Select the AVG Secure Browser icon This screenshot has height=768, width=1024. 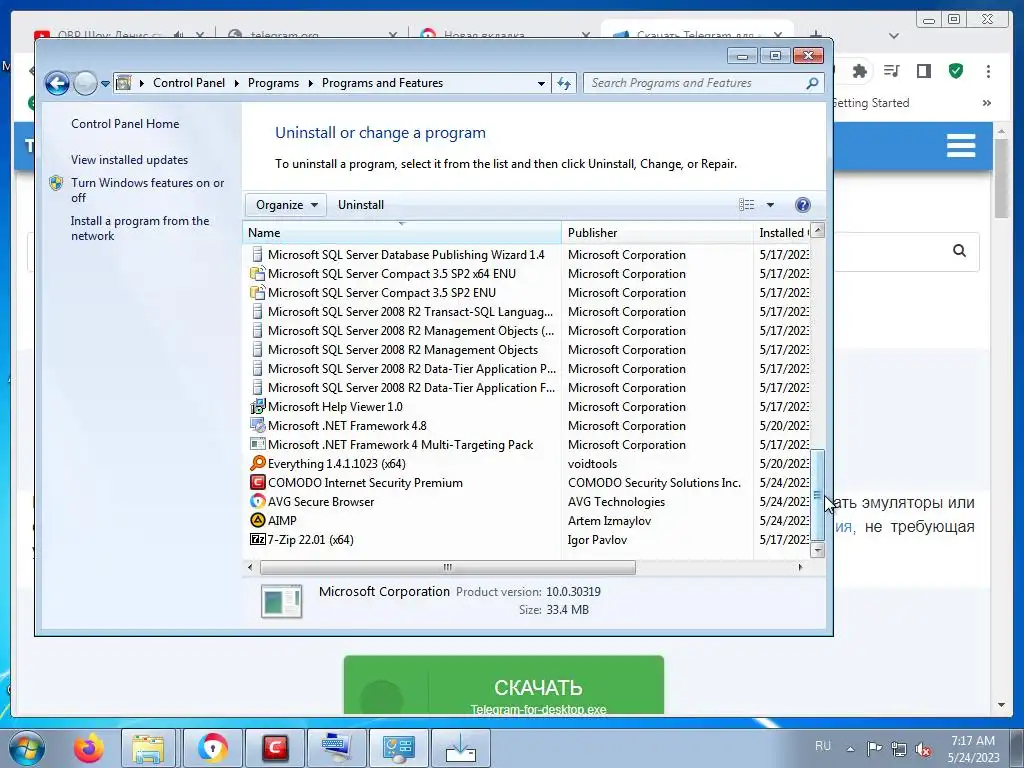[257, 501]
